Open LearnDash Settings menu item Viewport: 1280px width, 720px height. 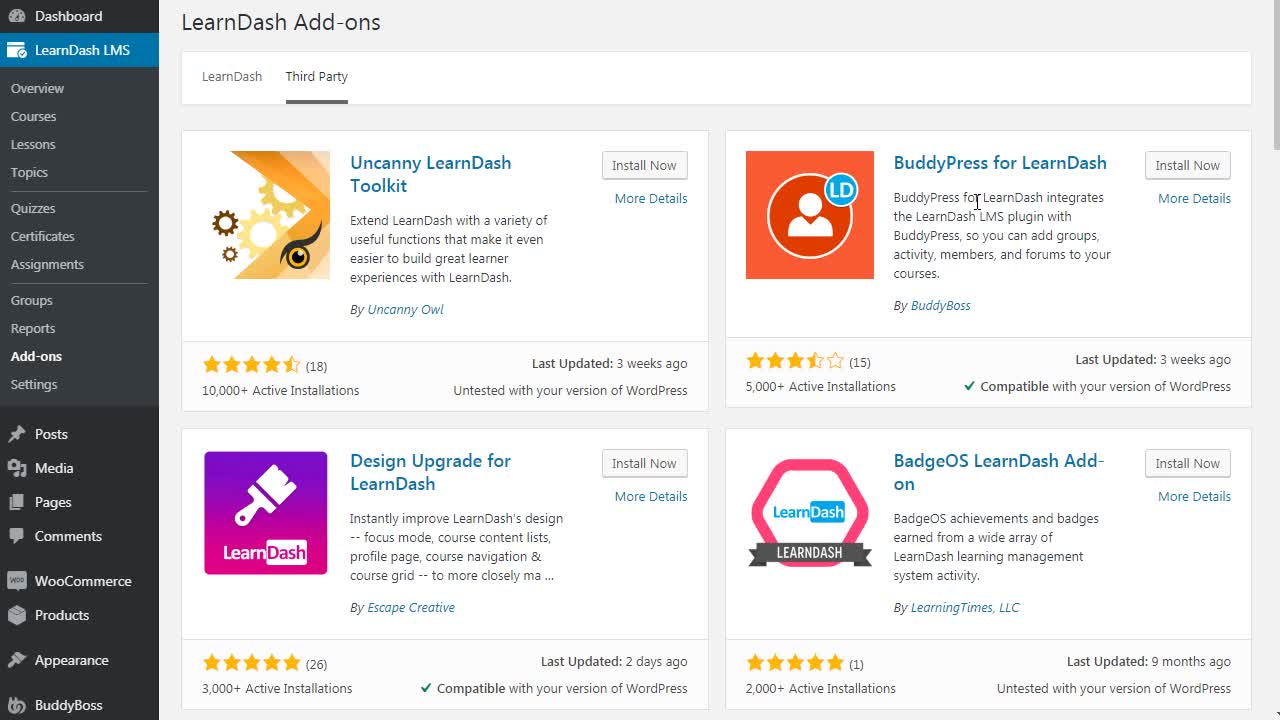click(34, 384)
